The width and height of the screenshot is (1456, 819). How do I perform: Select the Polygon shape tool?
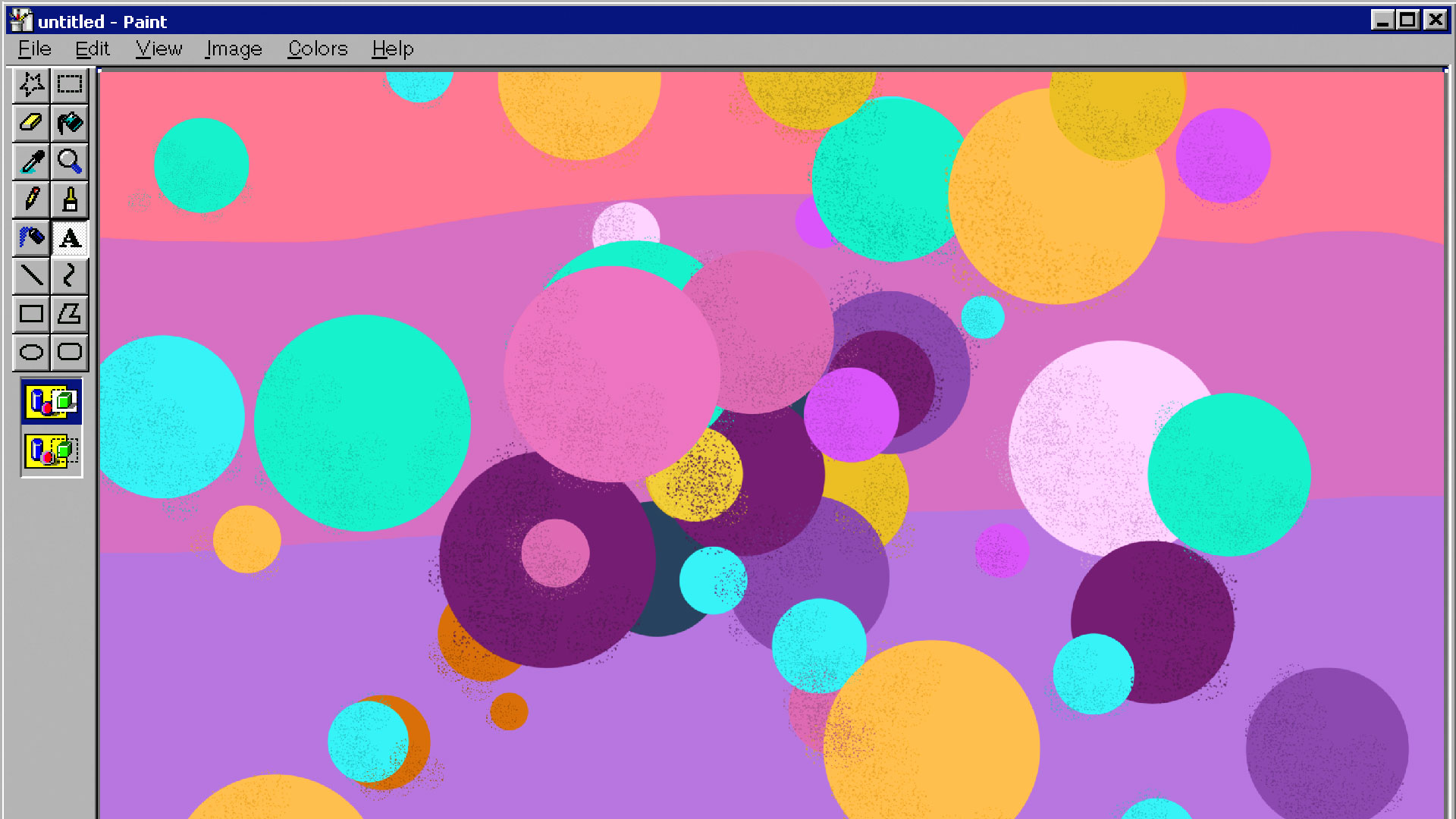pos(70,314)
